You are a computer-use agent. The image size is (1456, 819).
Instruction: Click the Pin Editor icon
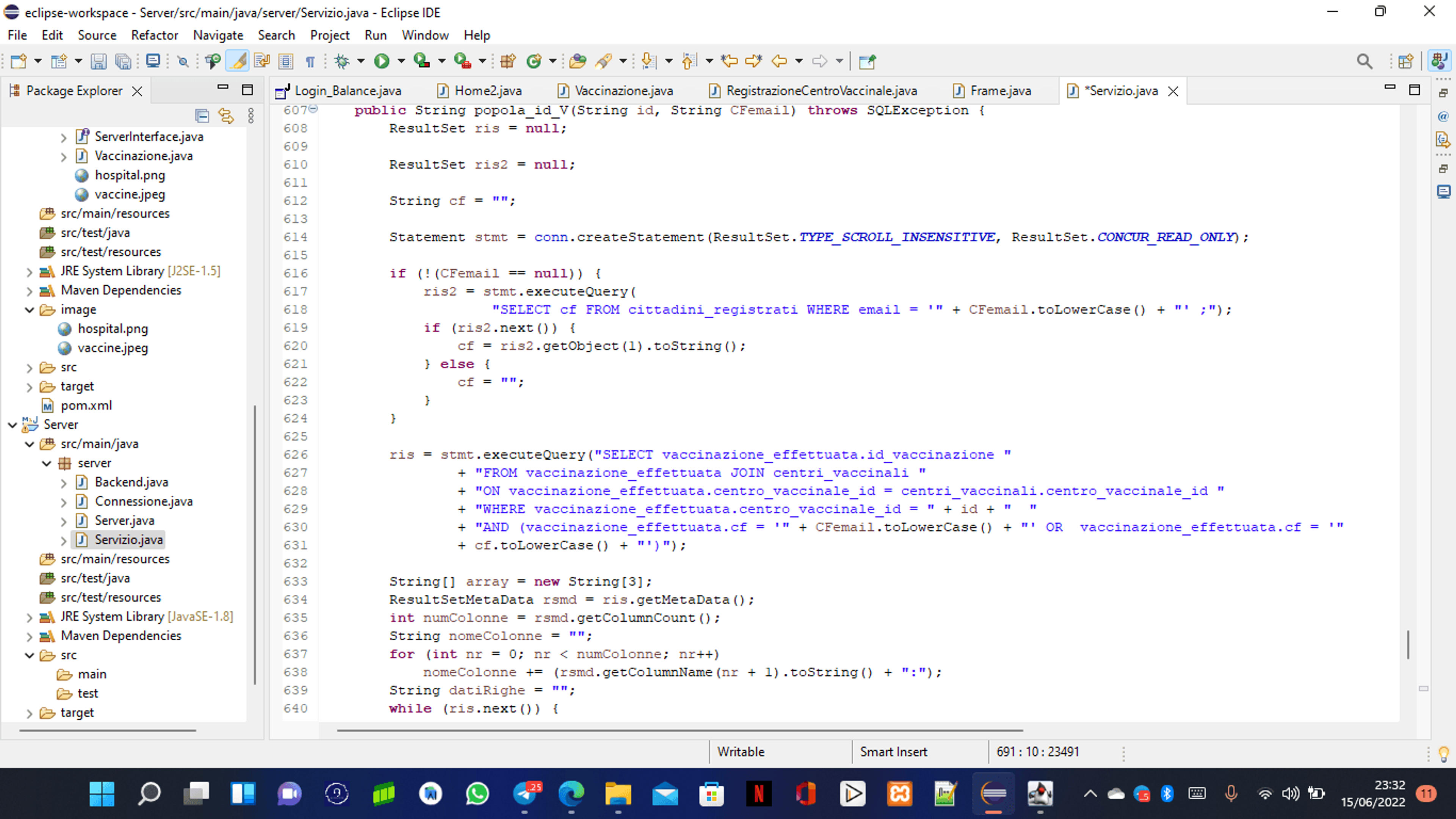pos(867,61)
